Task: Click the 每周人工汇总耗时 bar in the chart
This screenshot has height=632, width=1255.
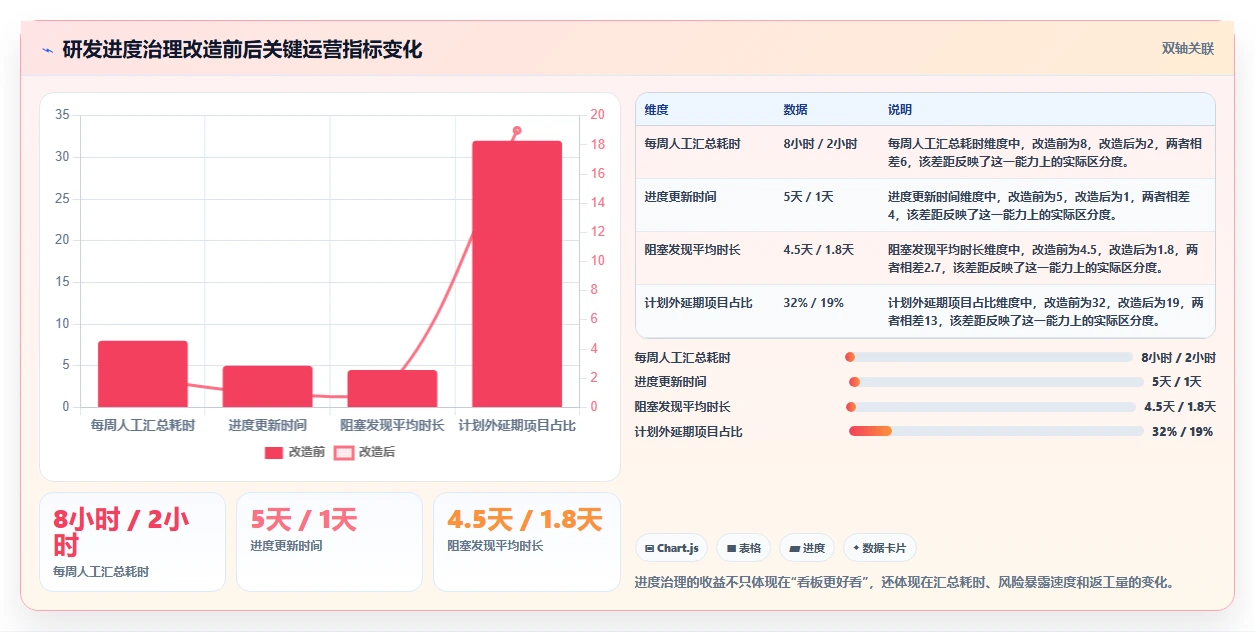Action: (143, 374)
